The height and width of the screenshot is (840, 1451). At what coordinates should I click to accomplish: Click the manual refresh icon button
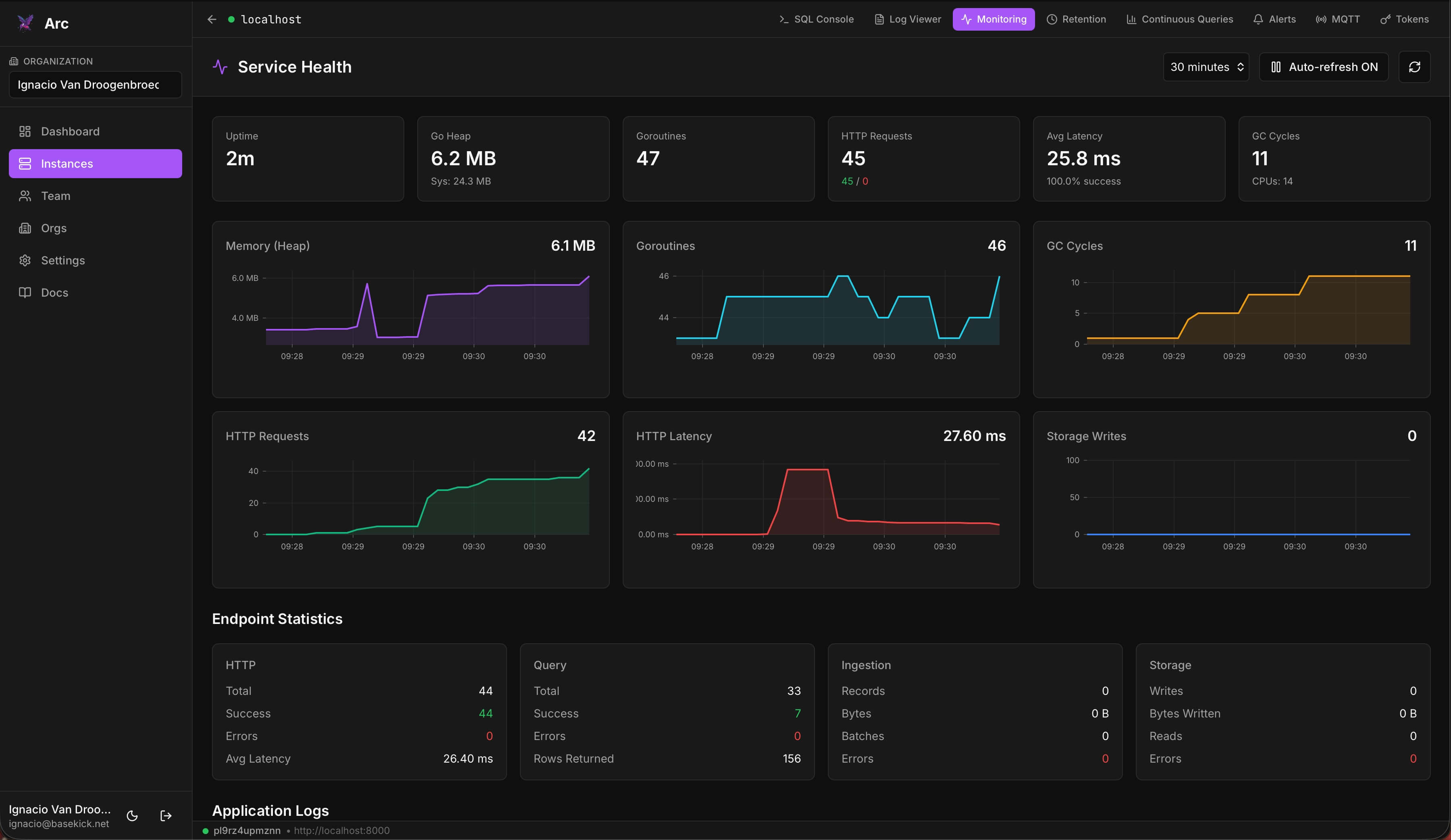coord(1414,67)
